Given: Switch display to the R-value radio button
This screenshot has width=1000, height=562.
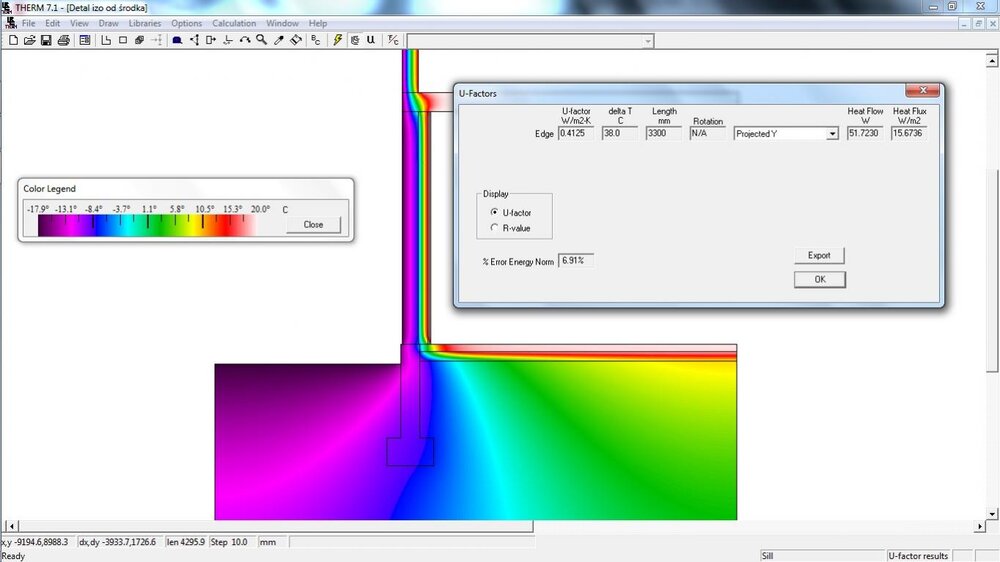Looking at the screenshot, I should click(x=494, y=228).
